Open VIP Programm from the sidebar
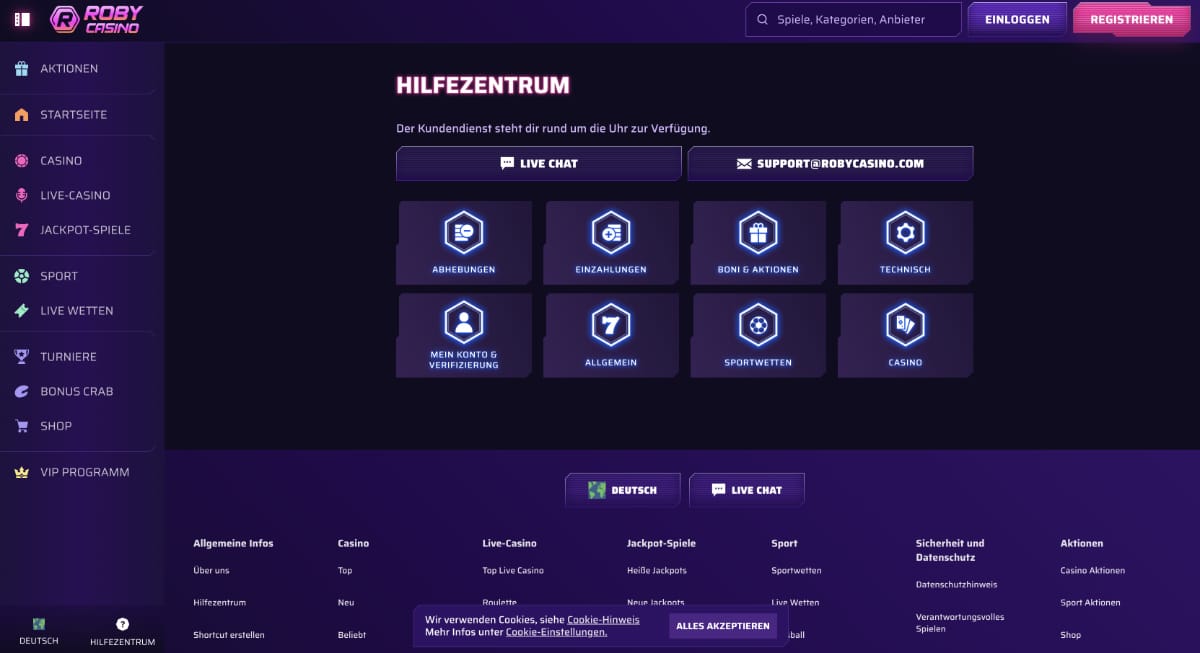Screen dimensions: 1200x653 coord(85,472)
